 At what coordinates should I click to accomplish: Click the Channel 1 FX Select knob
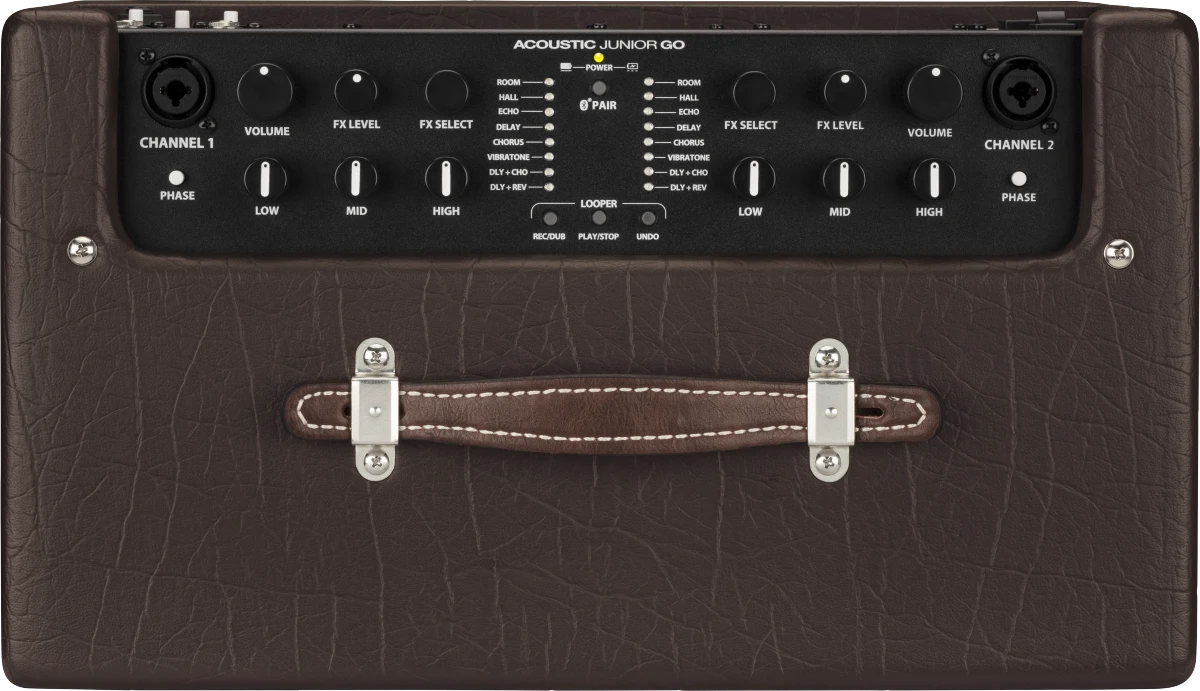[445, 92]
